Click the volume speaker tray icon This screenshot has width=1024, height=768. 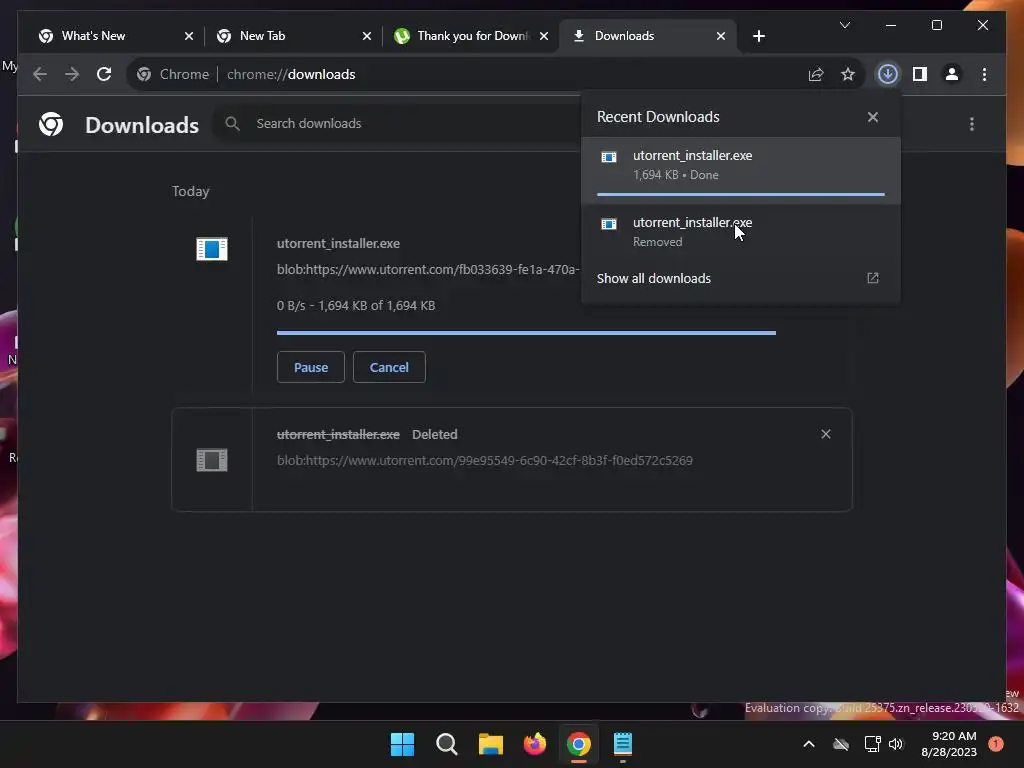(896, 744)
